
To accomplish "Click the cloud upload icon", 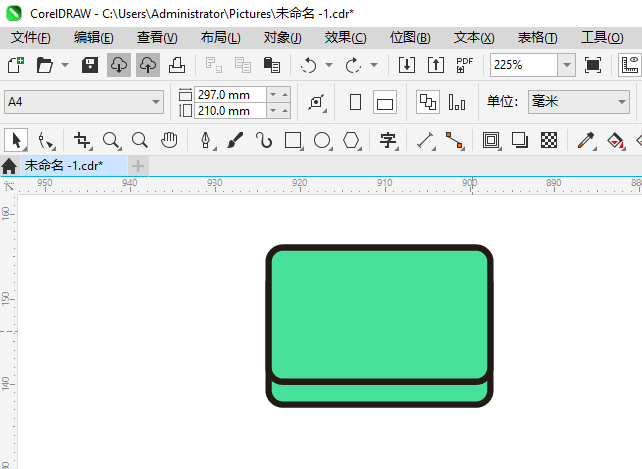I will tap(148, 65).
